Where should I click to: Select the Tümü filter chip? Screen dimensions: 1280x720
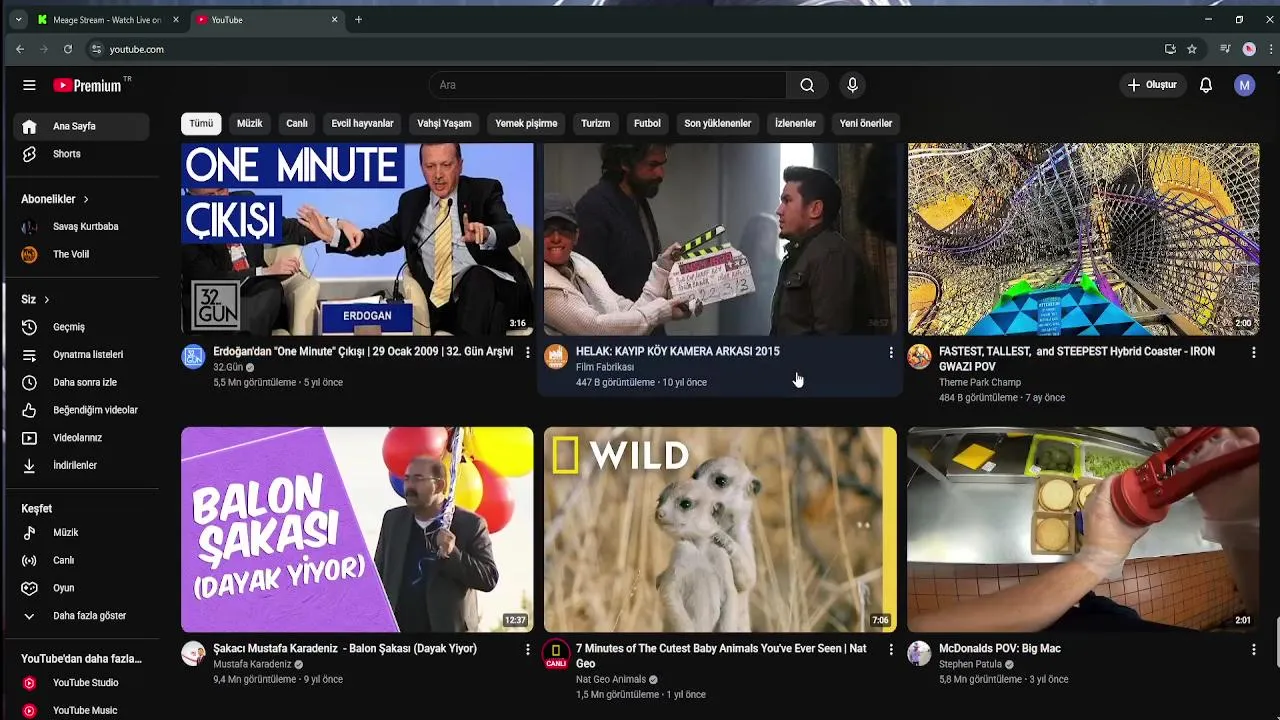(x=201, y=123)
